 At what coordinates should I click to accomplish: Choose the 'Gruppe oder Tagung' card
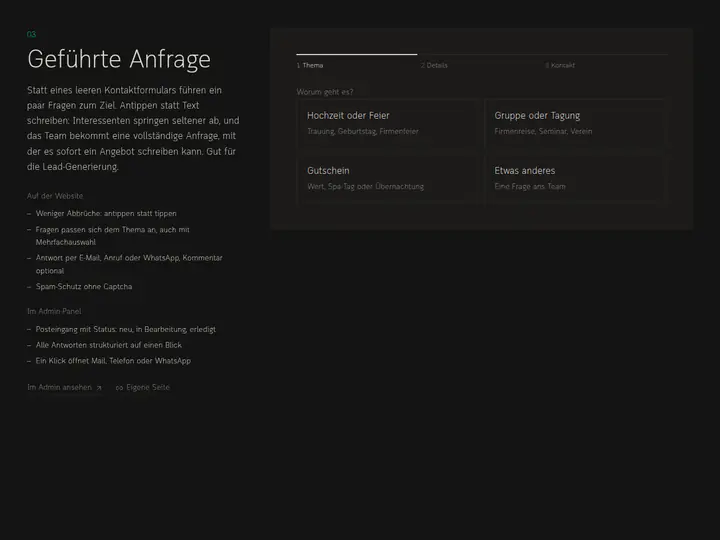[x=576, y=123]
